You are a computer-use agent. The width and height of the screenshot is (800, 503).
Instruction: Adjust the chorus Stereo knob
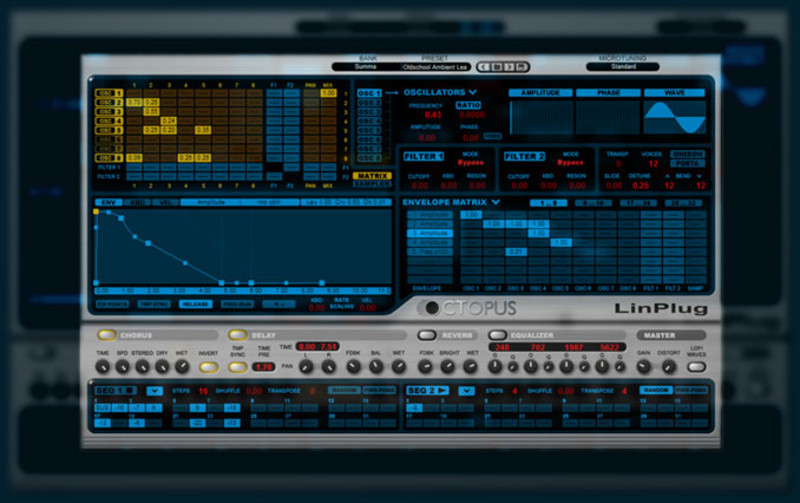pos(142,366)
